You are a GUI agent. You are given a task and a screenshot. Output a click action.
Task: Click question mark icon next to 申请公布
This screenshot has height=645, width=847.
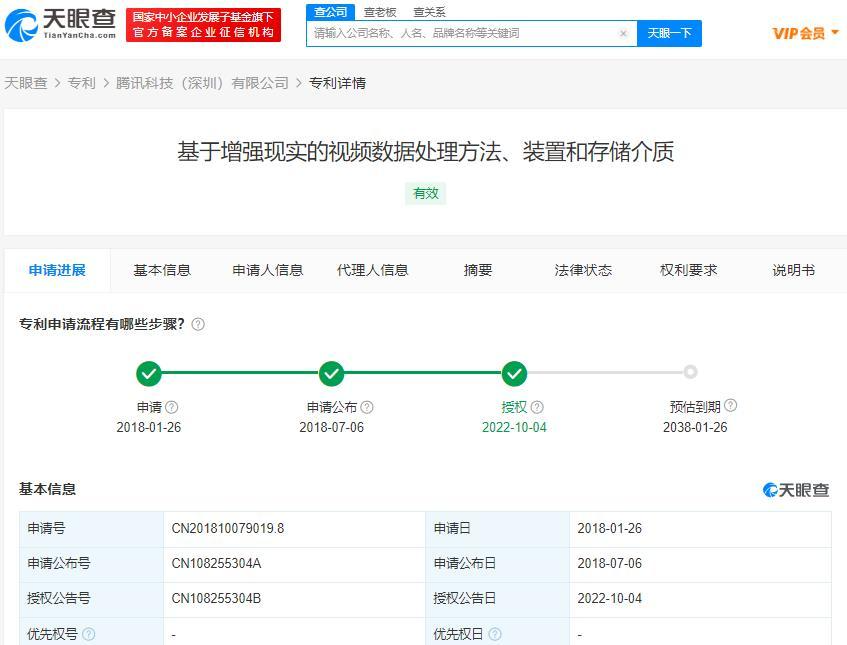coord(366,407)
